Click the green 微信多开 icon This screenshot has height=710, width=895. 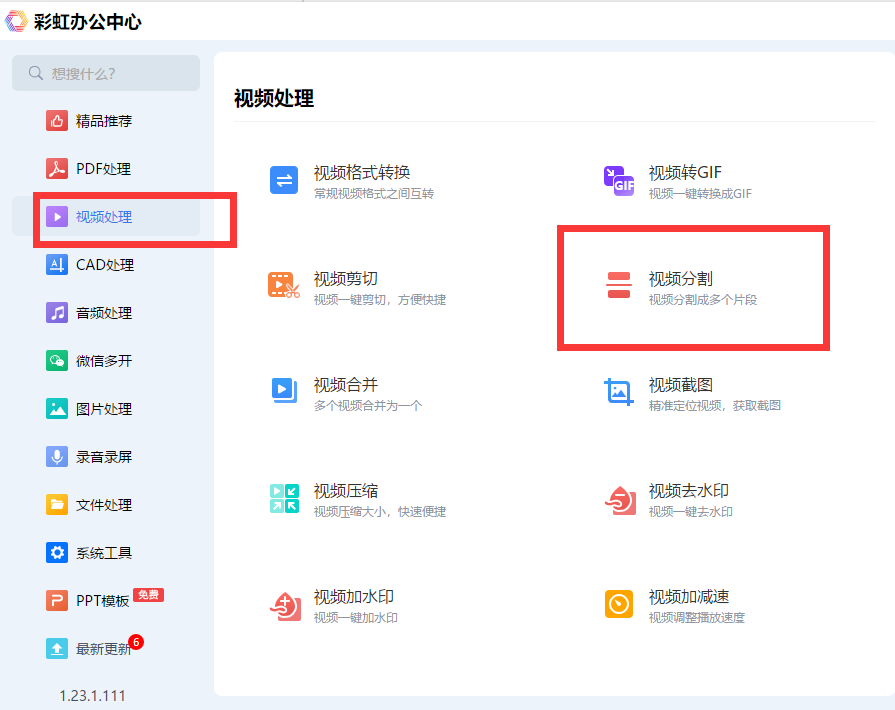click(57, 361)
